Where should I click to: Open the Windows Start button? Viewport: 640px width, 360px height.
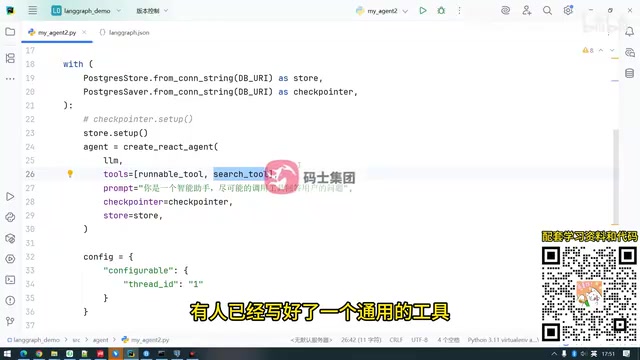click(7, 353)
